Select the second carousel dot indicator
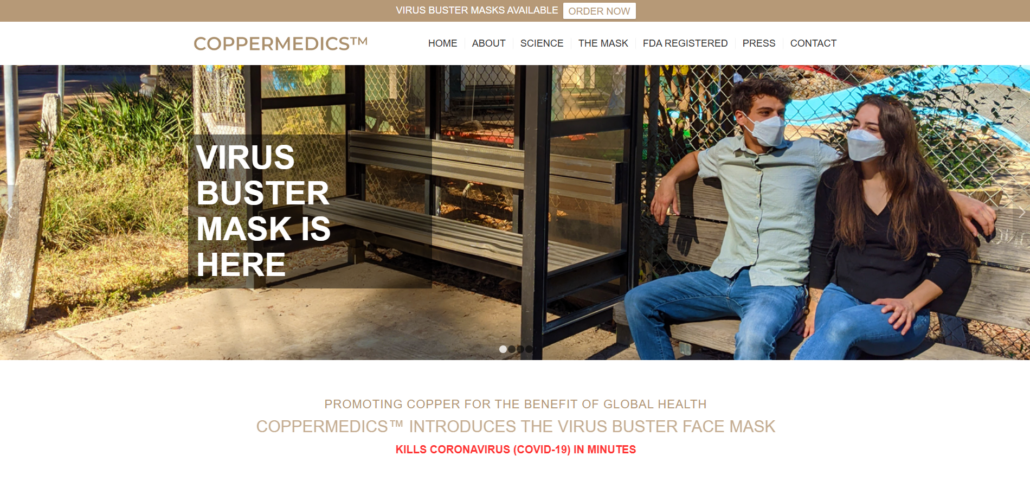The width and height of the screenshot is (1030, 494). tap(512, 349)
